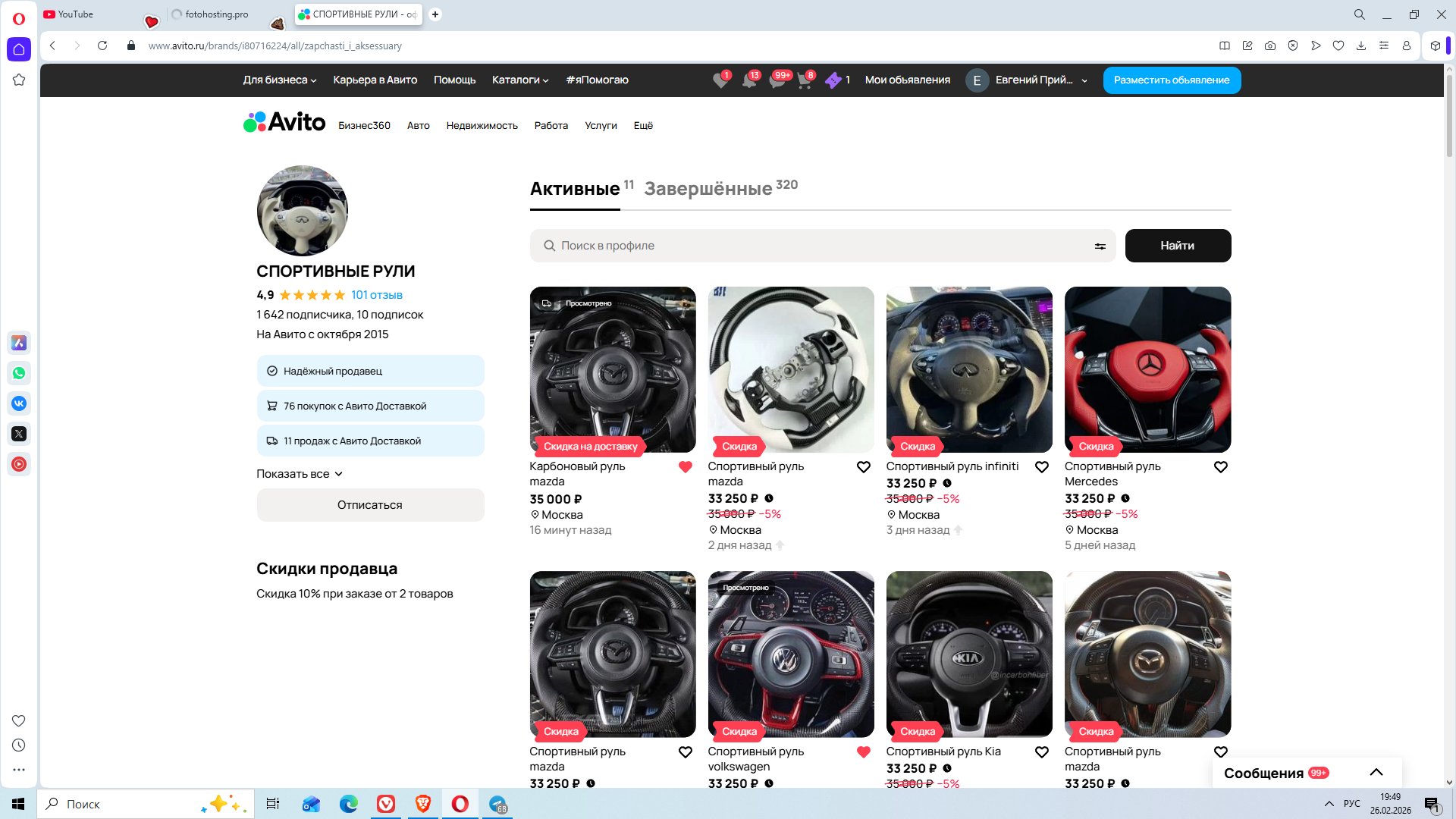Add Спортивный руль infiniti to favorites
The image size is (1456, 819).
tap(1042, 467)
